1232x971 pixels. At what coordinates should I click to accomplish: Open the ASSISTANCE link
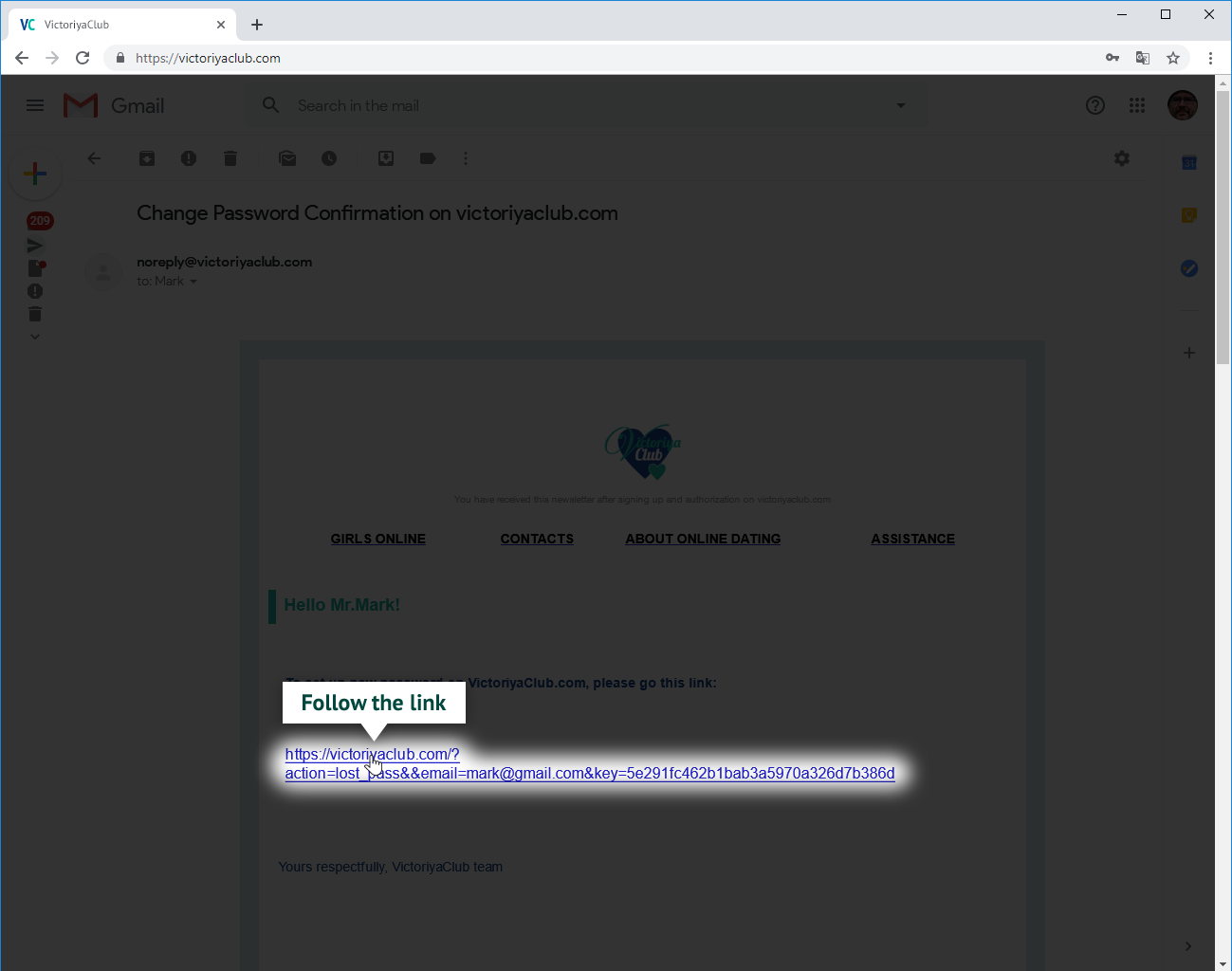point(912,539)
